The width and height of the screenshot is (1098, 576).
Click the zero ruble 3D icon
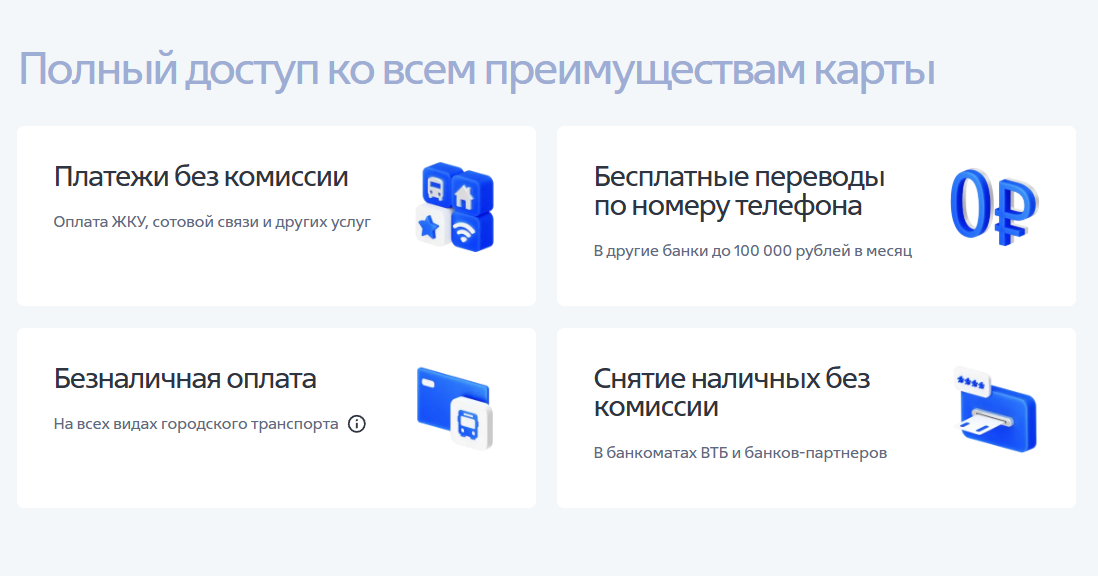pyautogui.click(x=993, y=206)
